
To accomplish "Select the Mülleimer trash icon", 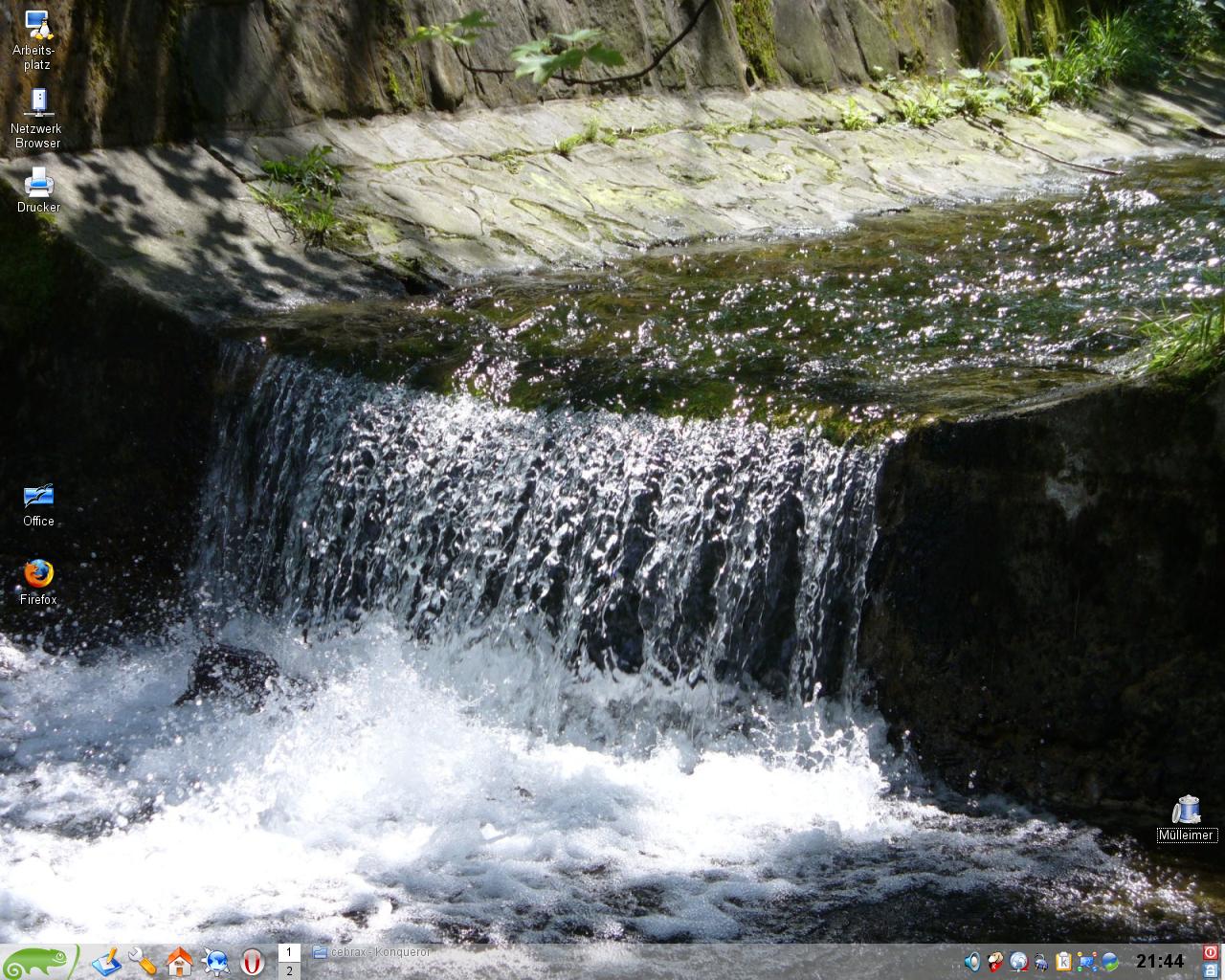I will tap(1187, 812).
